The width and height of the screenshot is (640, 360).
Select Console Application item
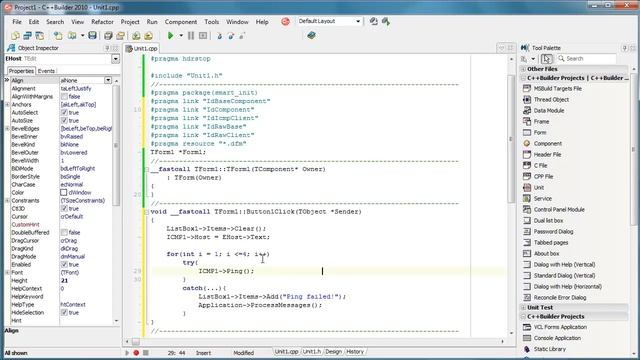click(x=557, y=338)
